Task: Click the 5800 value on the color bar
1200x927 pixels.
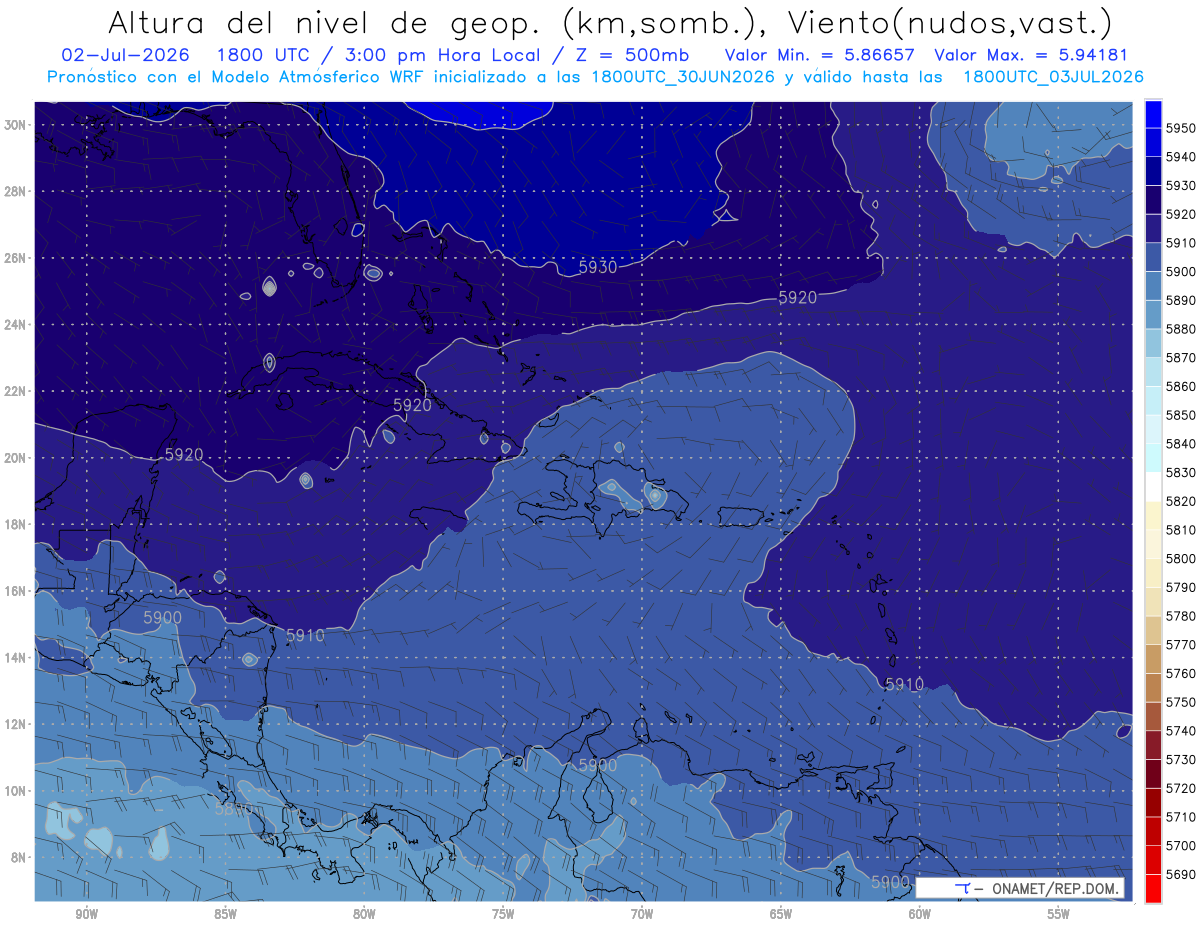Action: pyautogui.click(x=1181, y=558)
